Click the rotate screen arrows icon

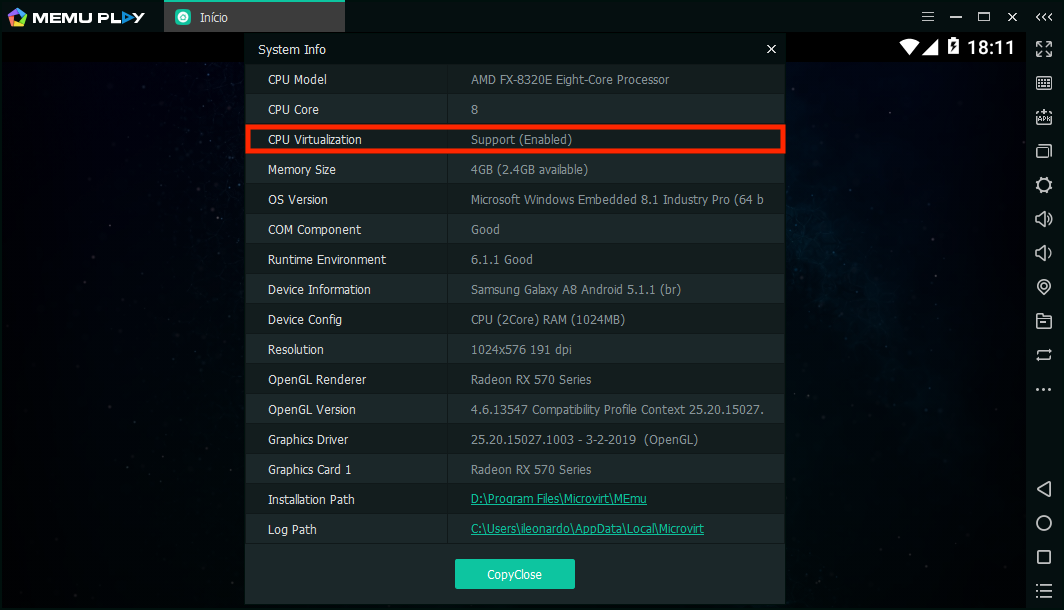(x=1044, y=355)
